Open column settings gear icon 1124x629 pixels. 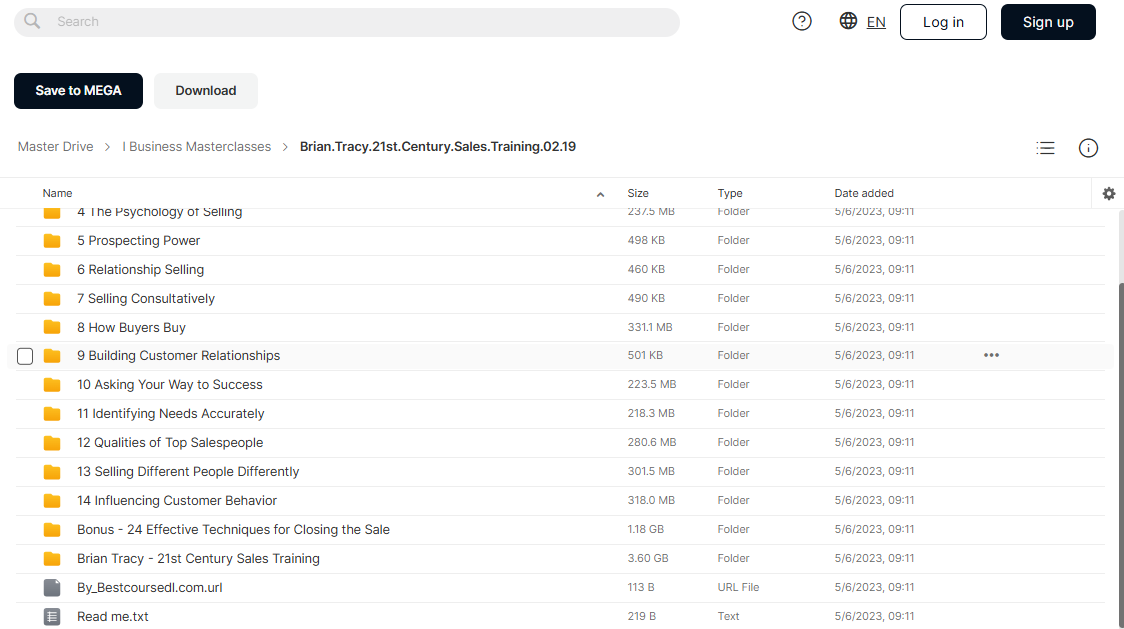[x=1109, y=194]
